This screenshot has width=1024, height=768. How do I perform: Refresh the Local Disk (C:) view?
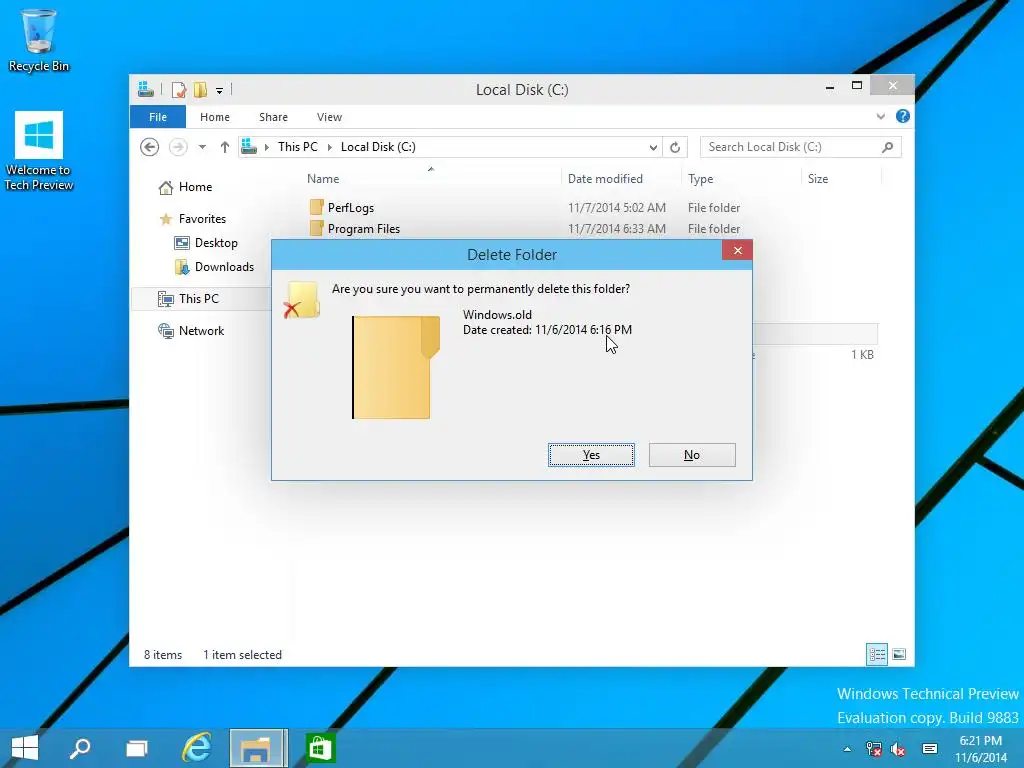pyautogui.click(x=675, y=148)
